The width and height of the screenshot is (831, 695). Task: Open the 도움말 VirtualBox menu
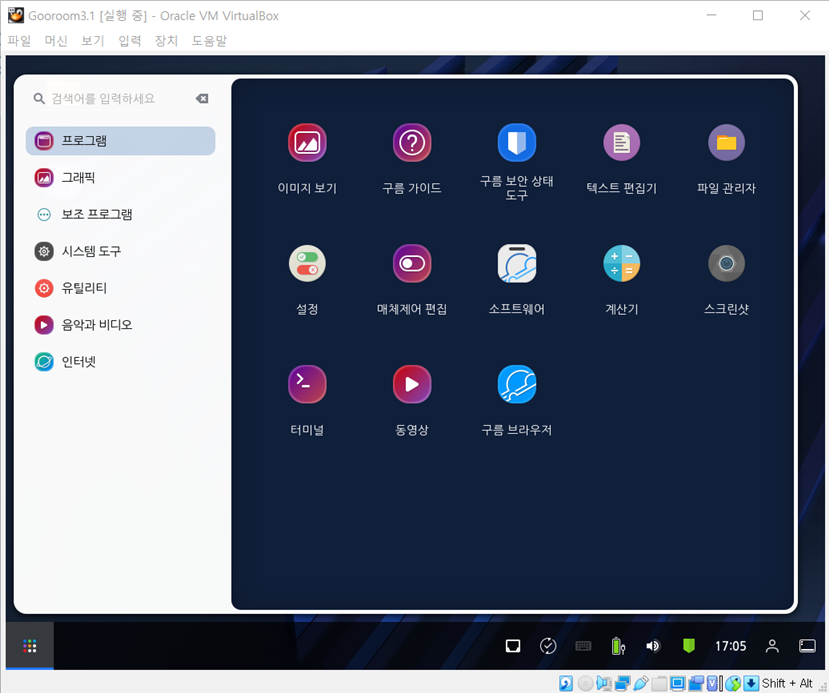210,41
